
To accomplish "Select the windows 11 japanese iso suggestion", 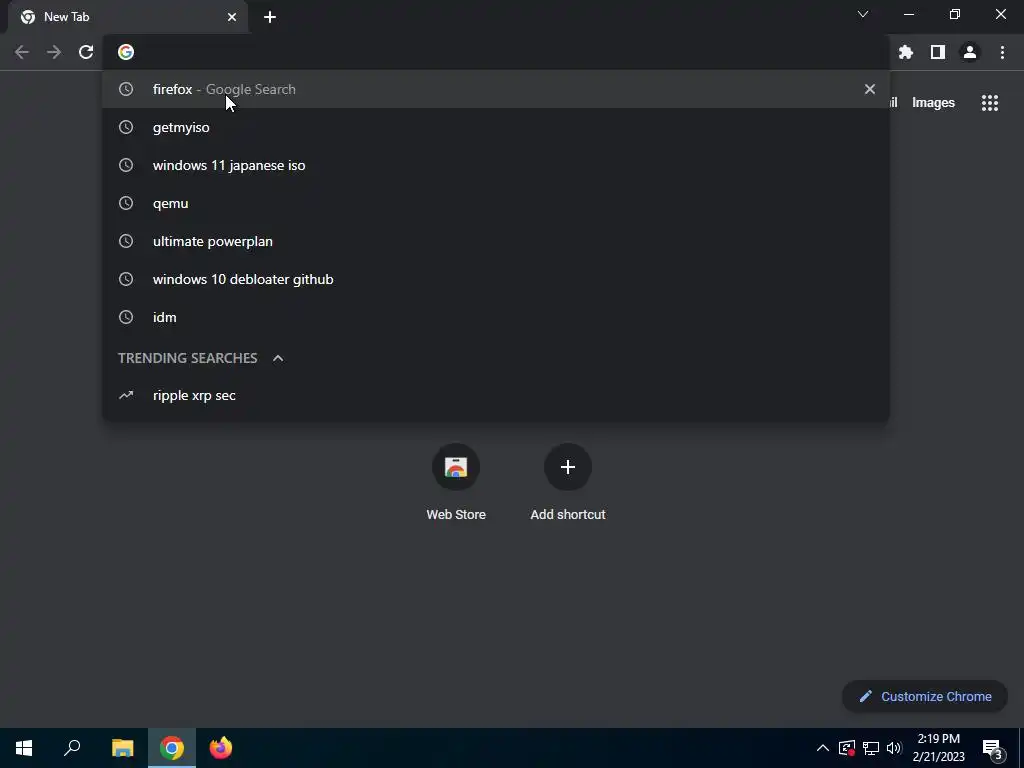I will tap(496, 165).
